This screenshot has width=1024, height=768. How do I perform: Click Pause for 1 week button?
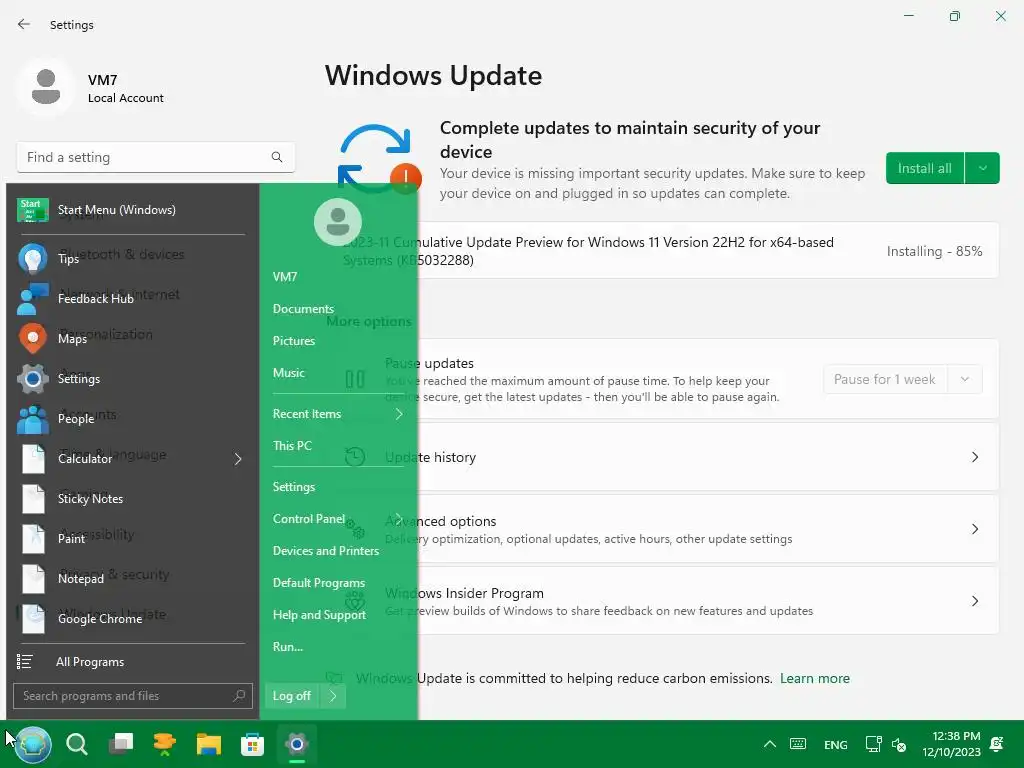884,379
